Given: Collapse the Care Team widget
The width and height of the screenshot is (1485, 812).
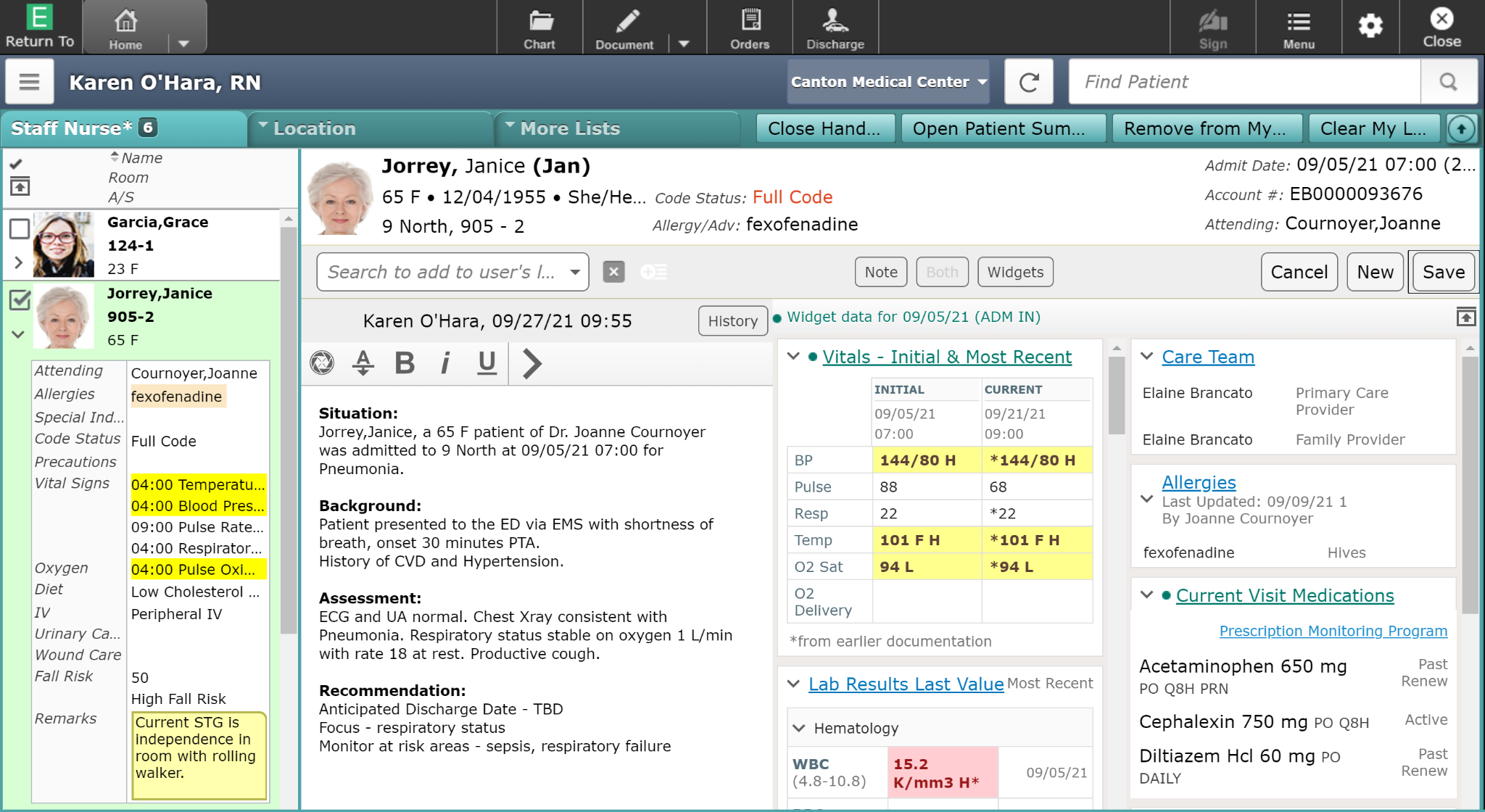Looking at the screenshot, I should 1146,356.
